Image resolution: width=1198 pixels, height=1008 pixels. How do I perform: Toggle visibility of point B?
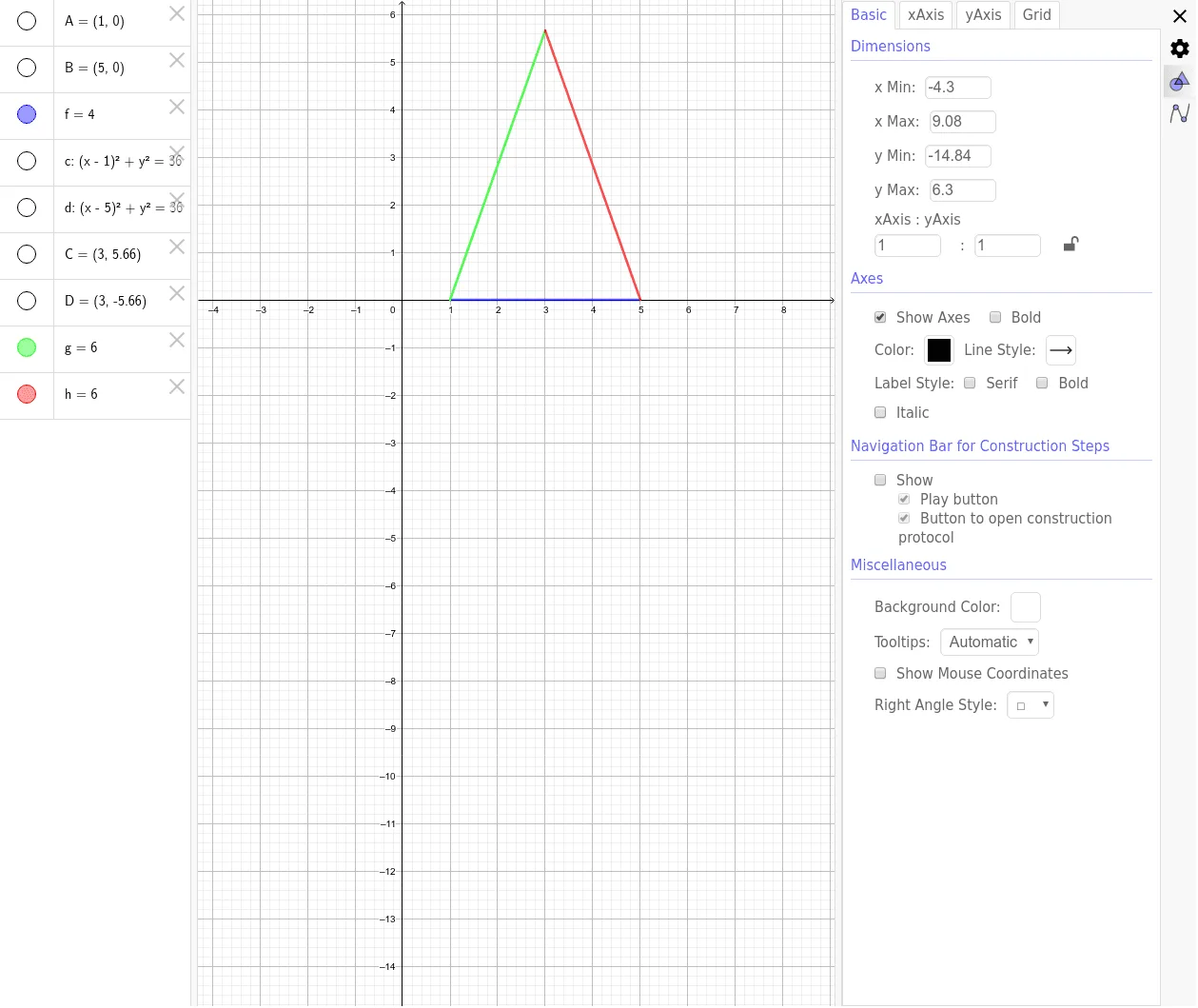[27, 68]
